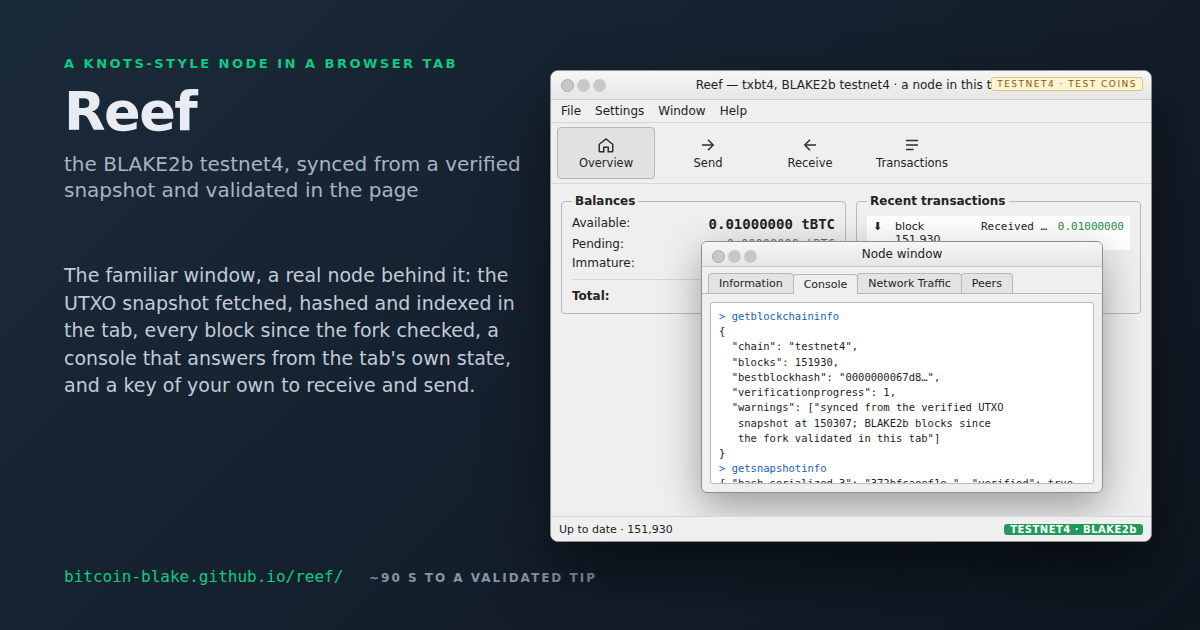The width and height of the screenshot is (1200, 630).
Task: Click the green 0.01000000 amount
Action: (1091, 226)
